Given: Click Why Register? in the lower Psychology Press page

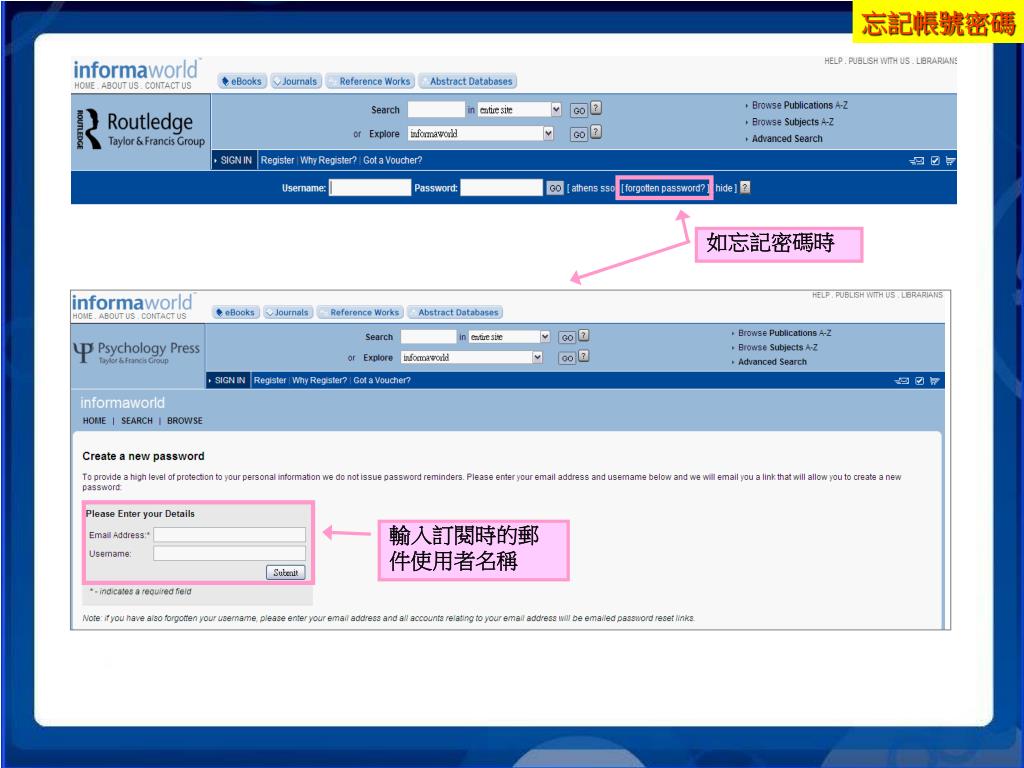Looking at the screenshot, I should point(319,380).
